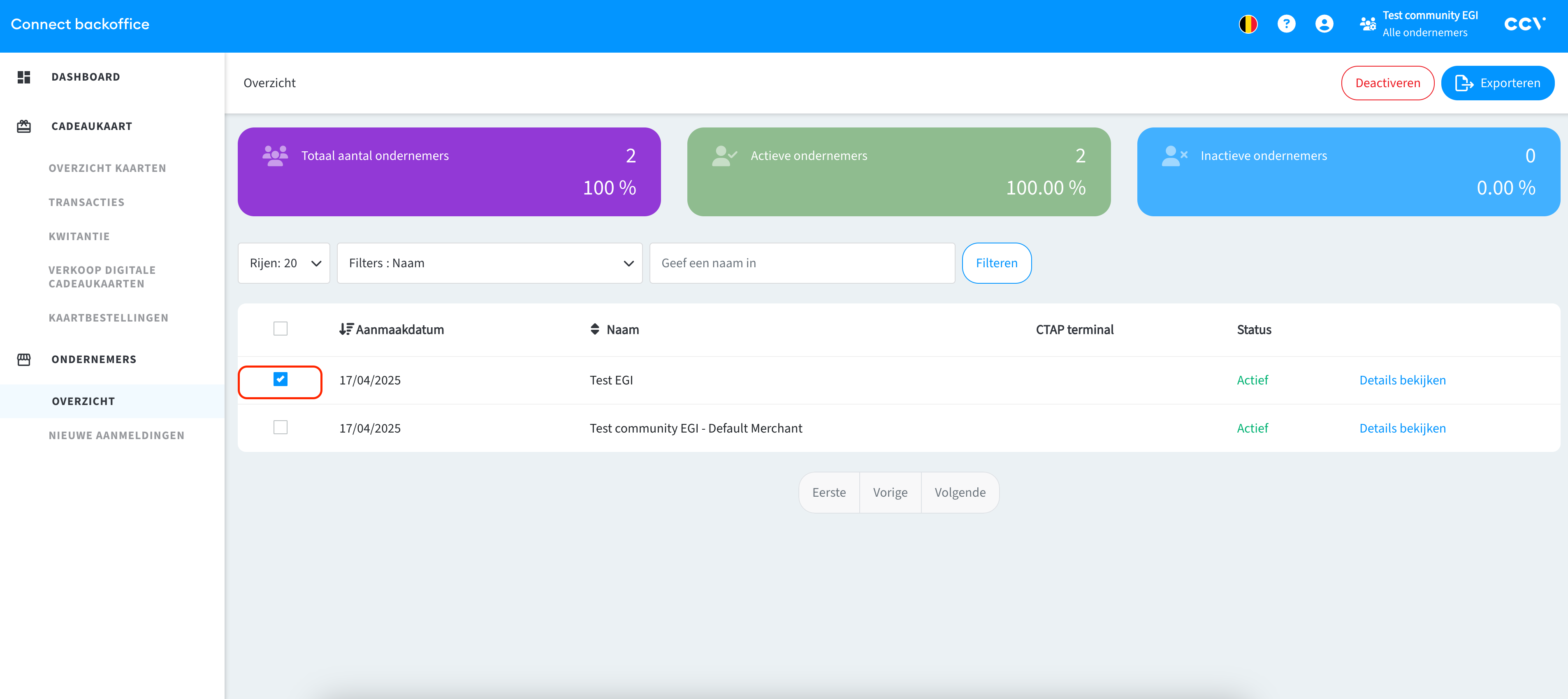The width and height of the screenshot is (1568, 699).
Task: Click the Ondernemers store icon
Action: point(24,359)
